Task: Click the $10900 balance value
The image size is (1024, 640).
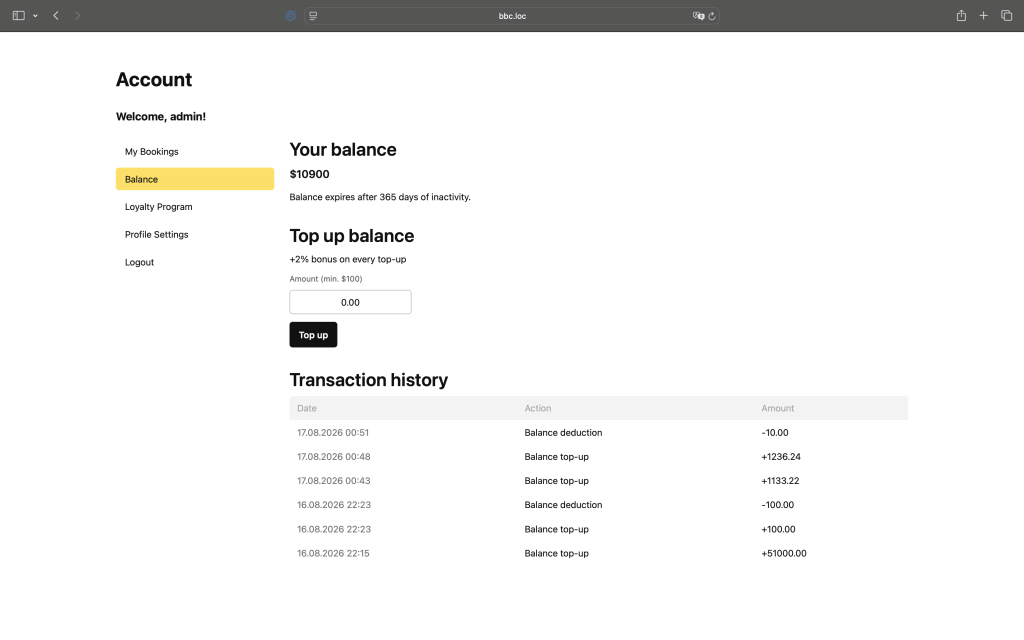Action: pyautogui.click(x=310, y=174)
